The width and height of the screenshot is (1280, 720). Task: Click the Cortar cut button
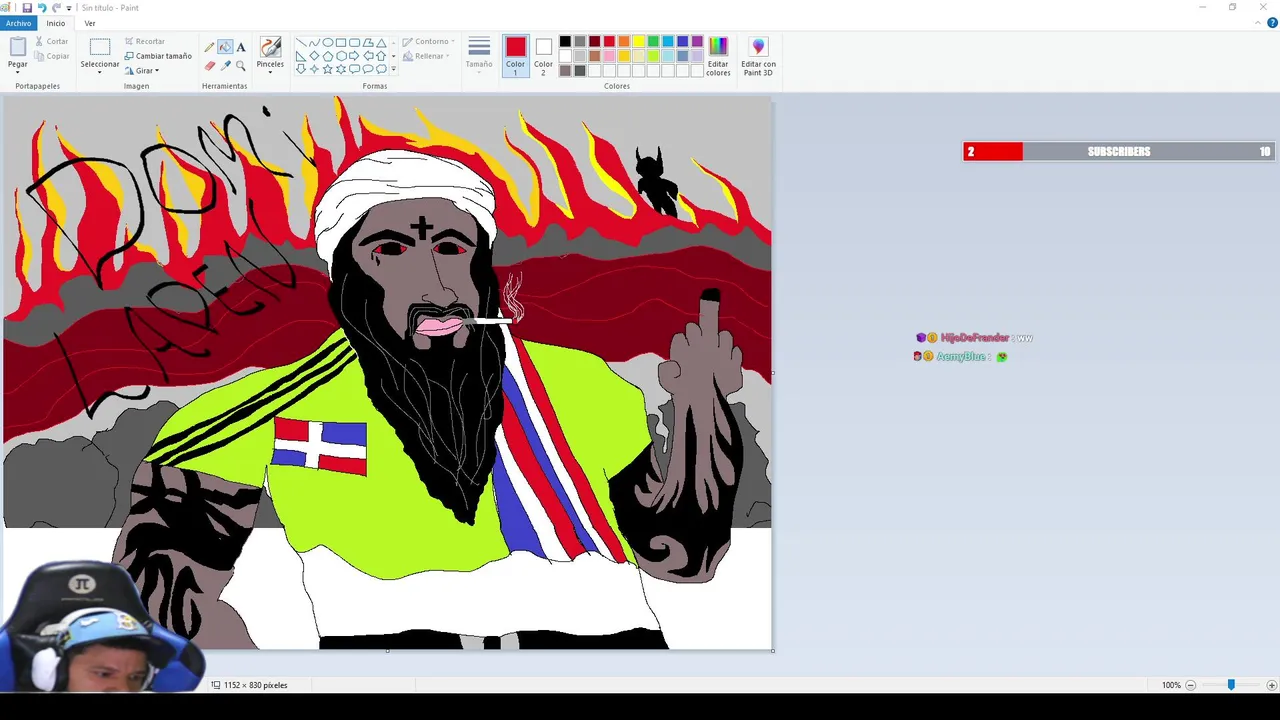coord(52,42)
